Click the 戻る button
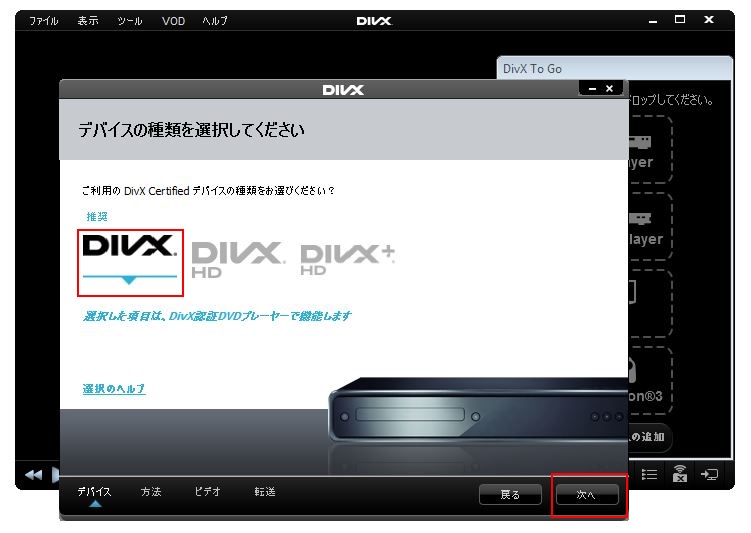The image size is (751, 533). coord(510,494)
